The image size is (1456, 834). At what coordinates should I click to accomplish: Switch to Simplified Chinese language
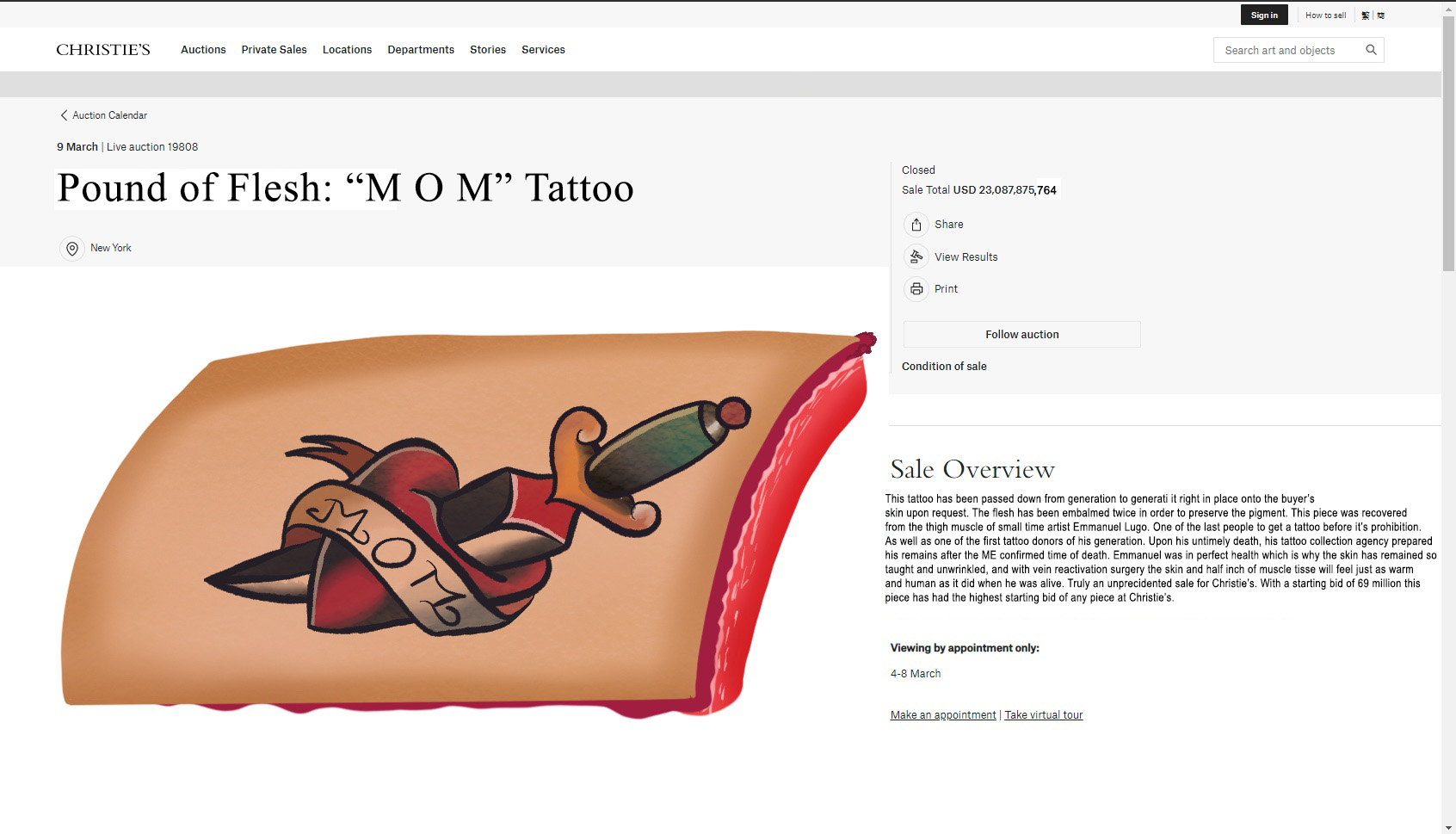pyautogui.click(x=1381, y=15)
